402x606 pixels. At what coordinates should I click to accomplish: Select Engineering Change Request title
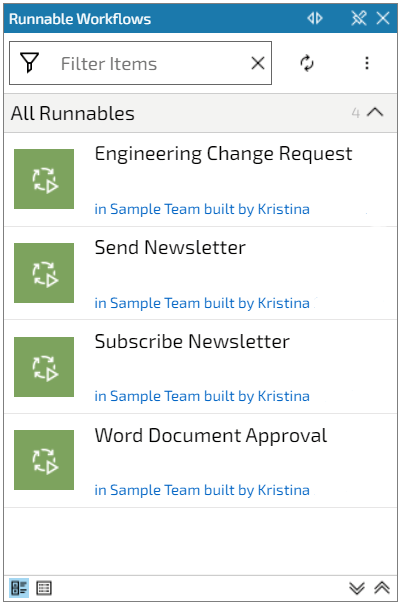point(223,154)
